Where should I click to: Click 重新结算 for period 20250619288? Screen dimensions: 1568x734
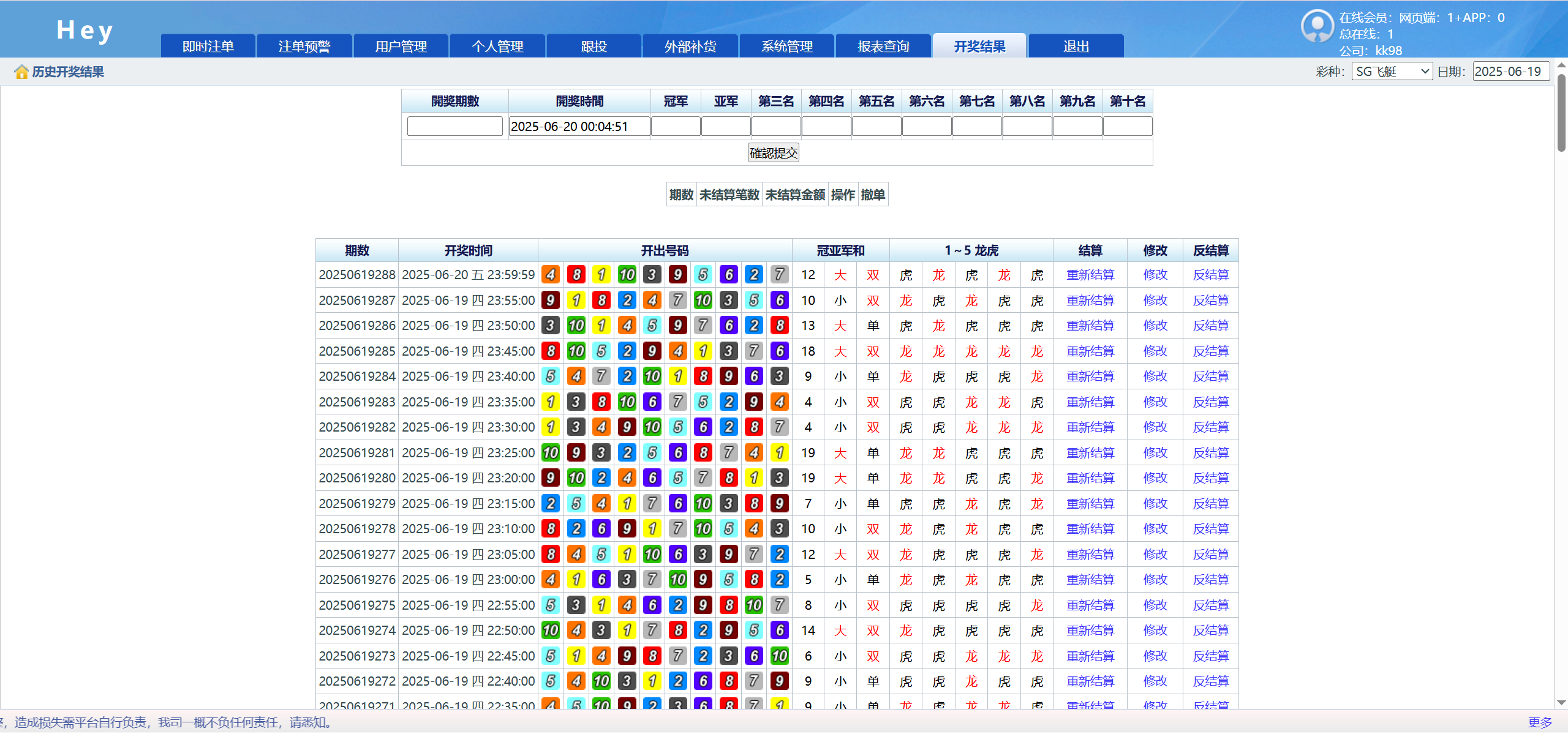click(1090, 275)
